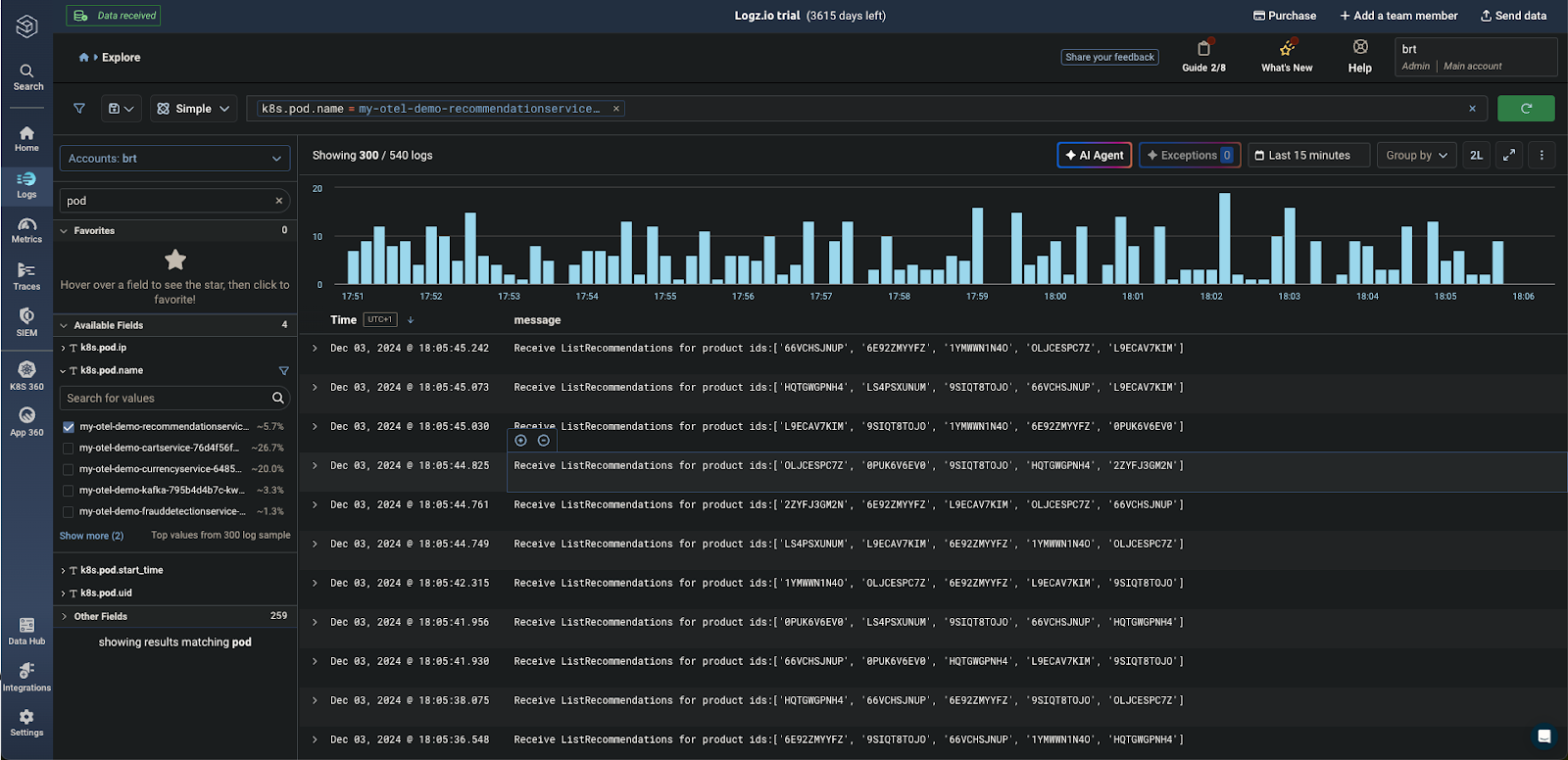
Task: Expand the log view to fullscreen
Action: point(1509,155)
